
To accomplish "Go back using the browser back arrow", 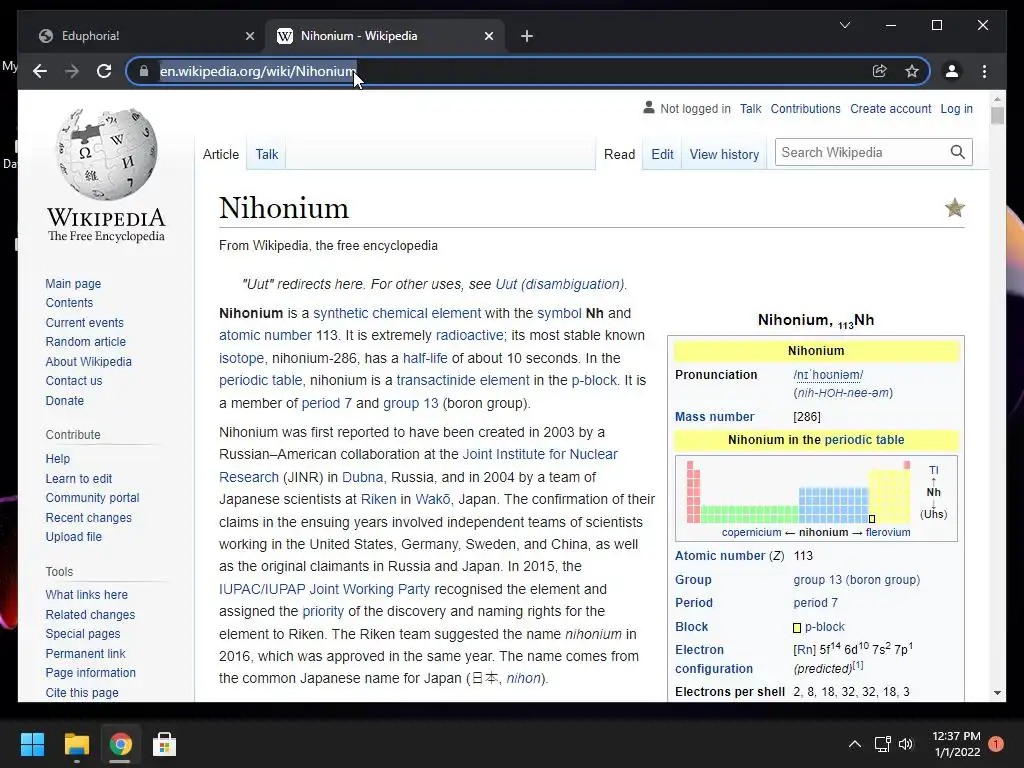I will pyautogui.click(x=40, y=71).
